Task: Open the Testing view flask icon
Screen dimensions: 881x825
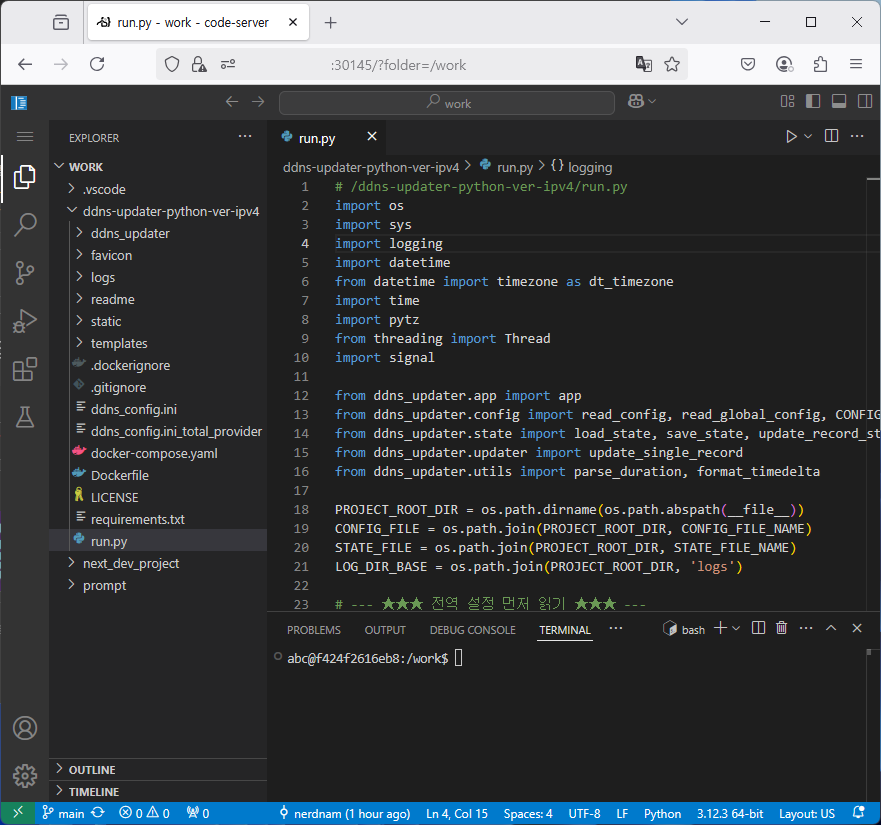Action: point(24,417)
